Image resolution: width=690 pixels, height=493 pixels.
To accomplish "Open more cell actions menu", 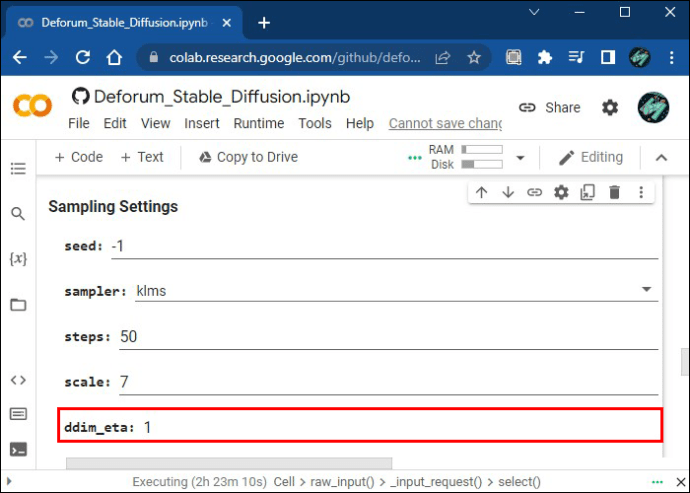I will pyautogui.click(x=641, y=192).
